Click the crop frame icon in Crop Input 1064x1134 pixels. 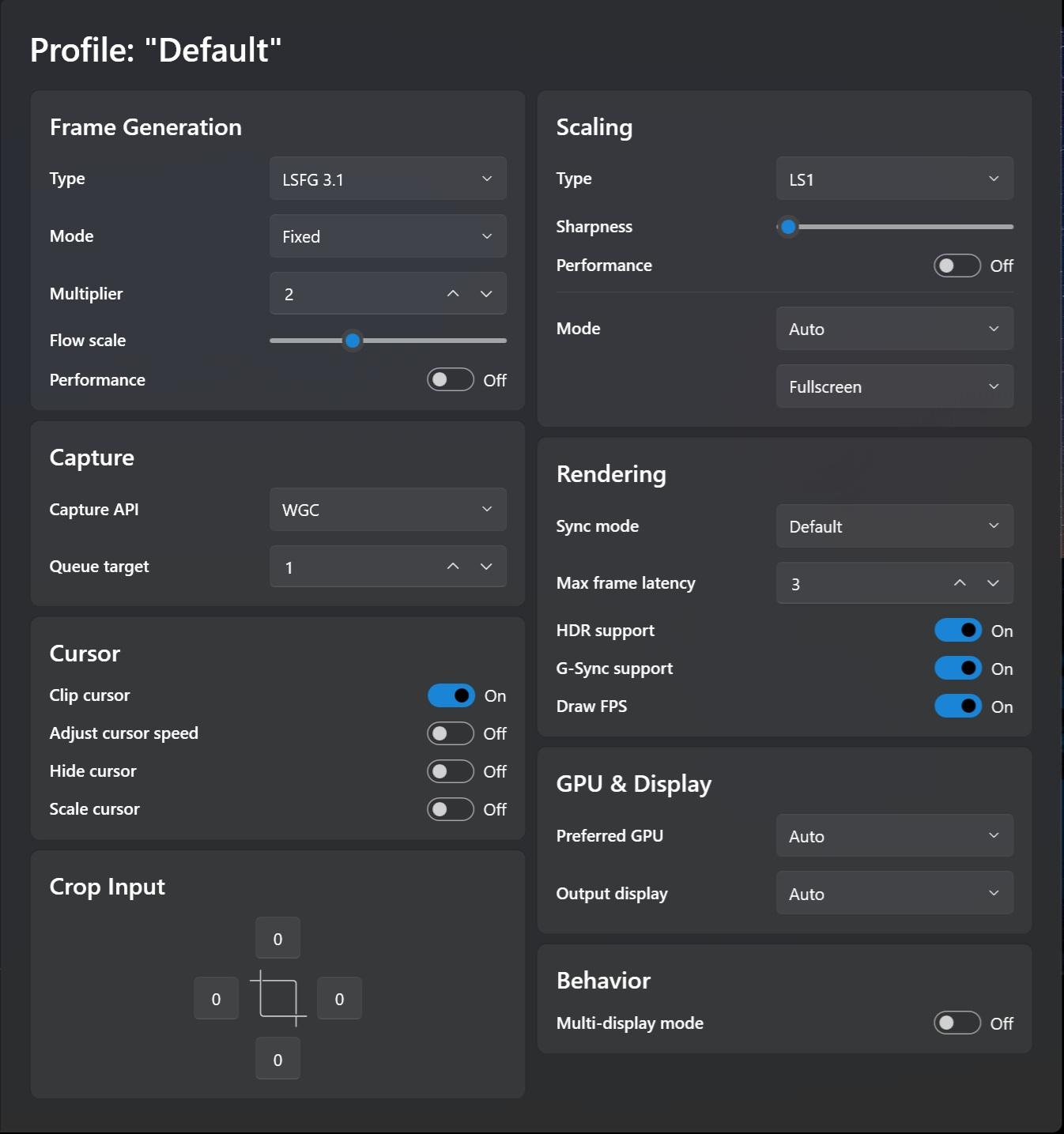pyautogui.click(x=278, y=998)
